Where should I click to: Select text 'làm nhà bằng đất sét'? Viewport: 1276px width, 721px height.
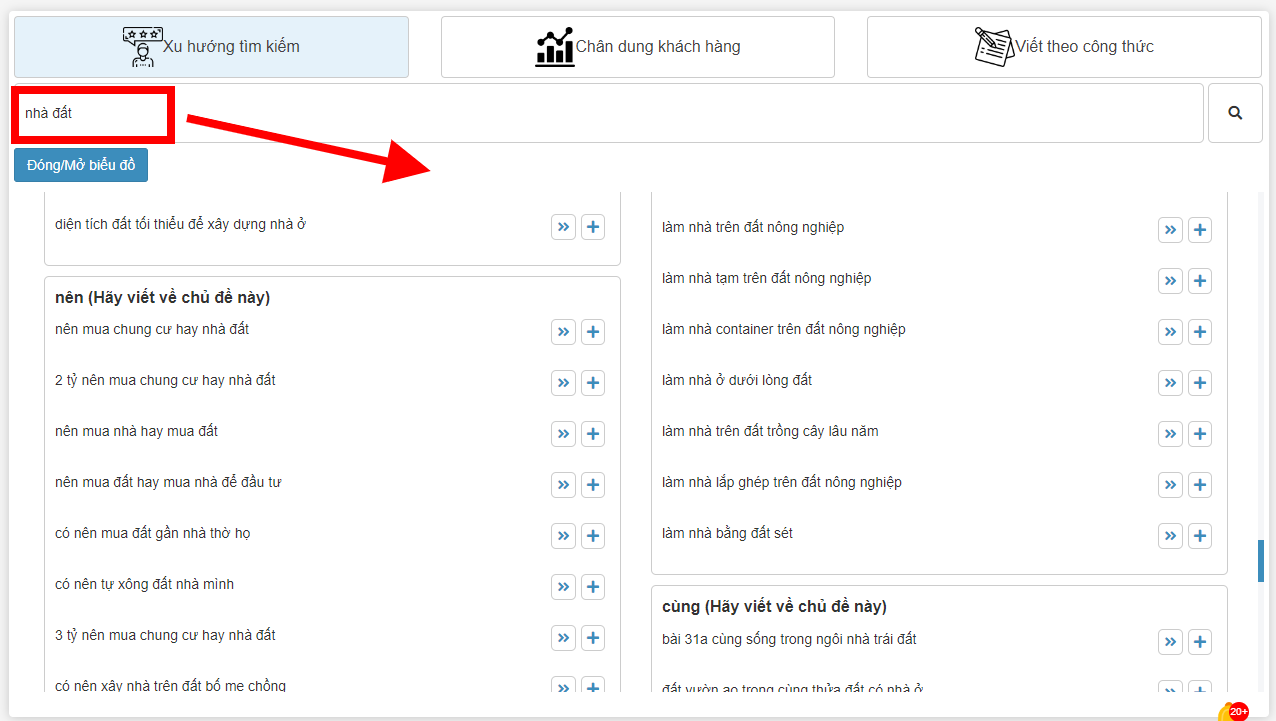click(x=727, y=533)
